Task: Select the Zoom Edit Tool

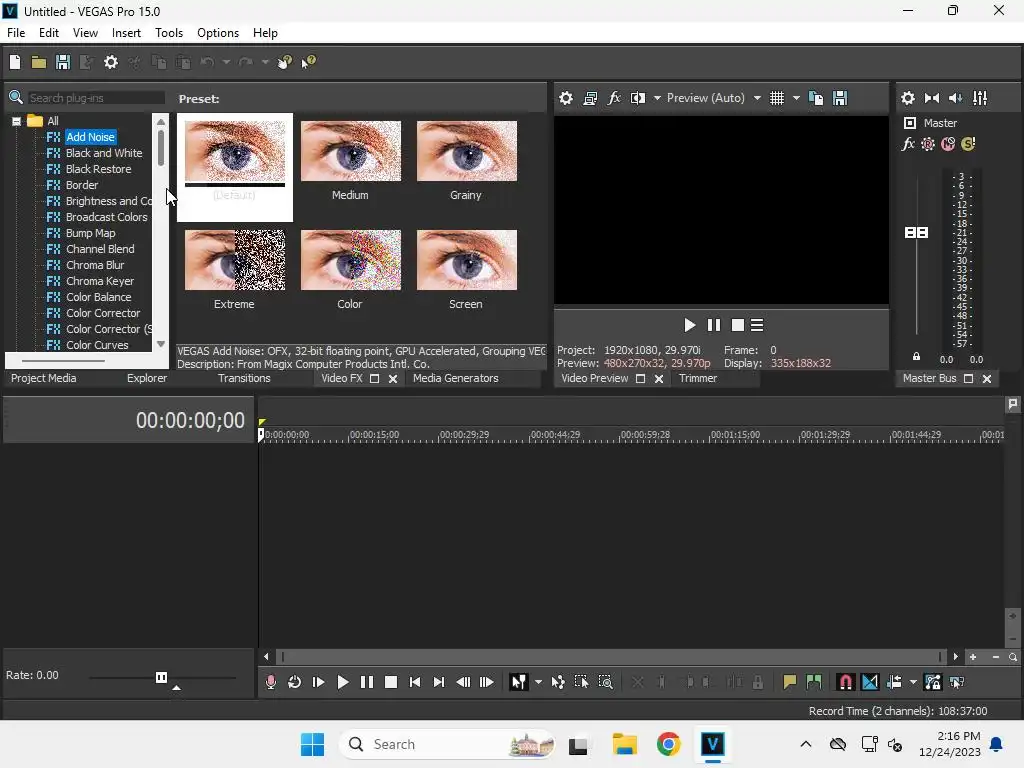Action: pos(605,682)
